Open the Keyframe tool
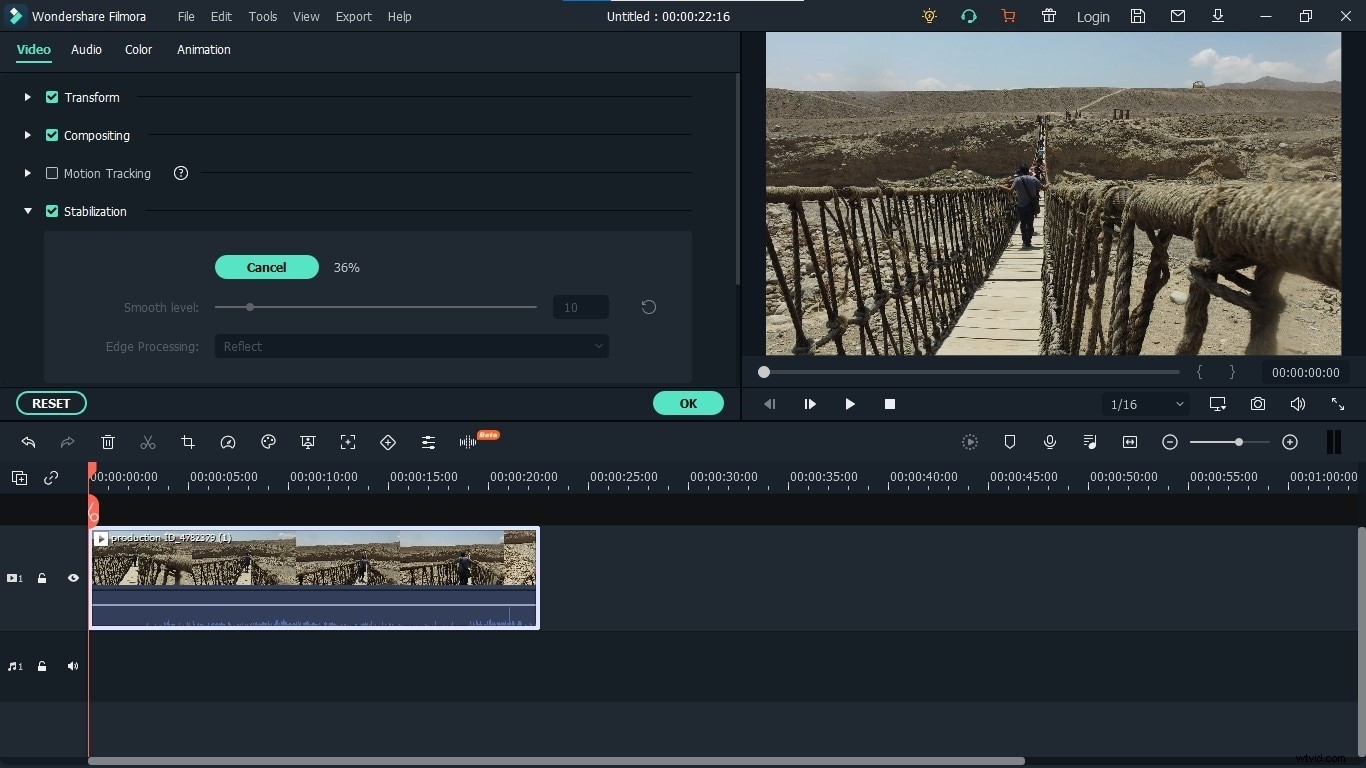This screenshot has height=768, width=1366. point(388,442)
